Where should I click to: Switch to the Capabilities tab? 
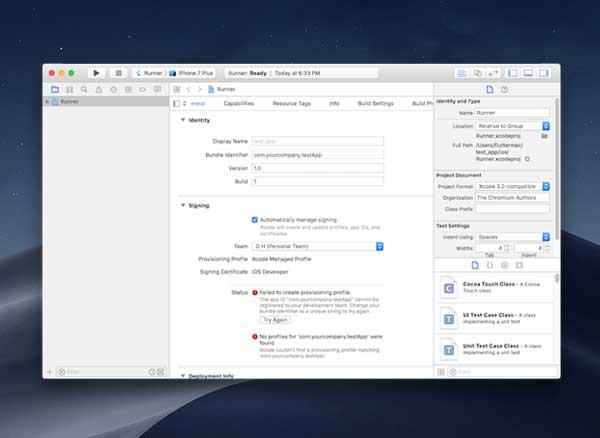pyautogui.click(x=239, y=103)
